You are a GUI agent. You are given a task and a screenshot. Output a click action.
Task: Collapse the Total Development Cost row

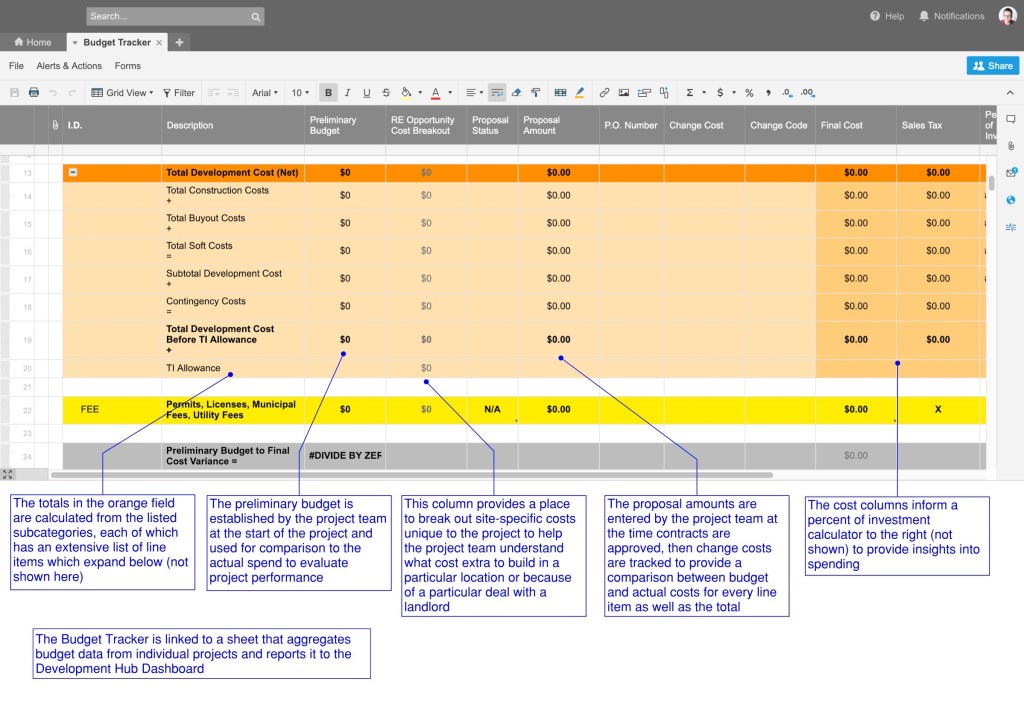[73, 172]
